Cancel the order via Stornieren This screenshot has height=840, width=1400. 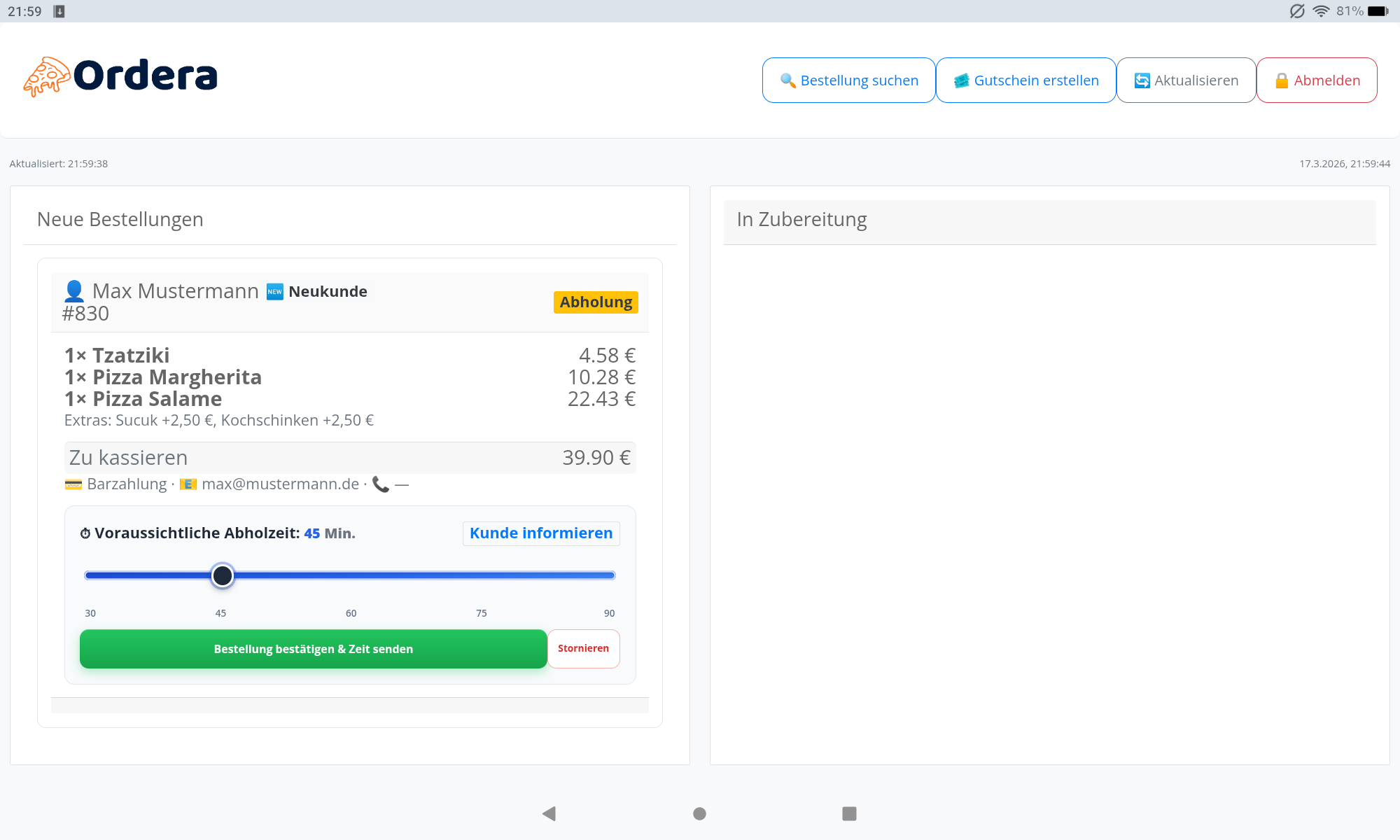[583, 649]
